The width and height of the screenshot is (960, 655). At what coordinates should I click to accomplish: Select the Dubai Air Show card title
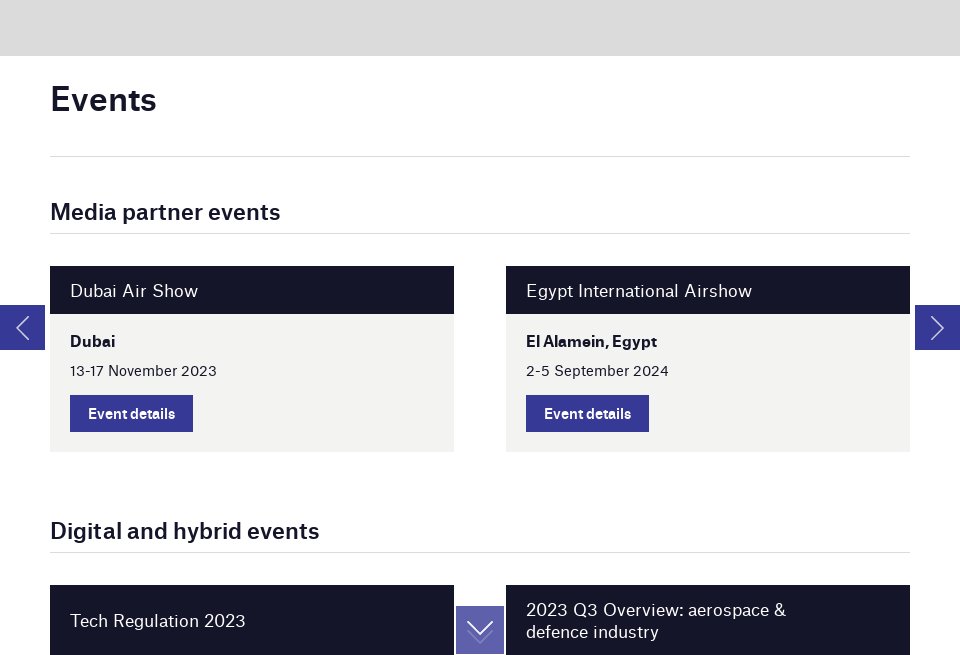tap(134, 291)
